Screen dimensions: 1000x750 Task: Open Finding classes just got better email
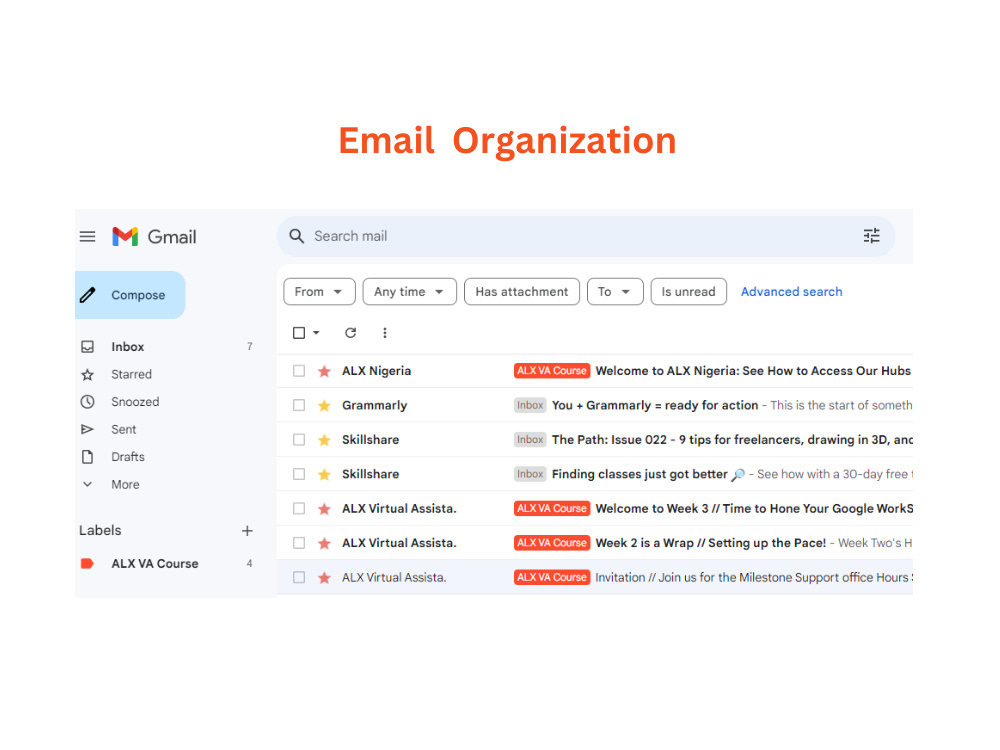pyautogui.click(x=640, y=474)
